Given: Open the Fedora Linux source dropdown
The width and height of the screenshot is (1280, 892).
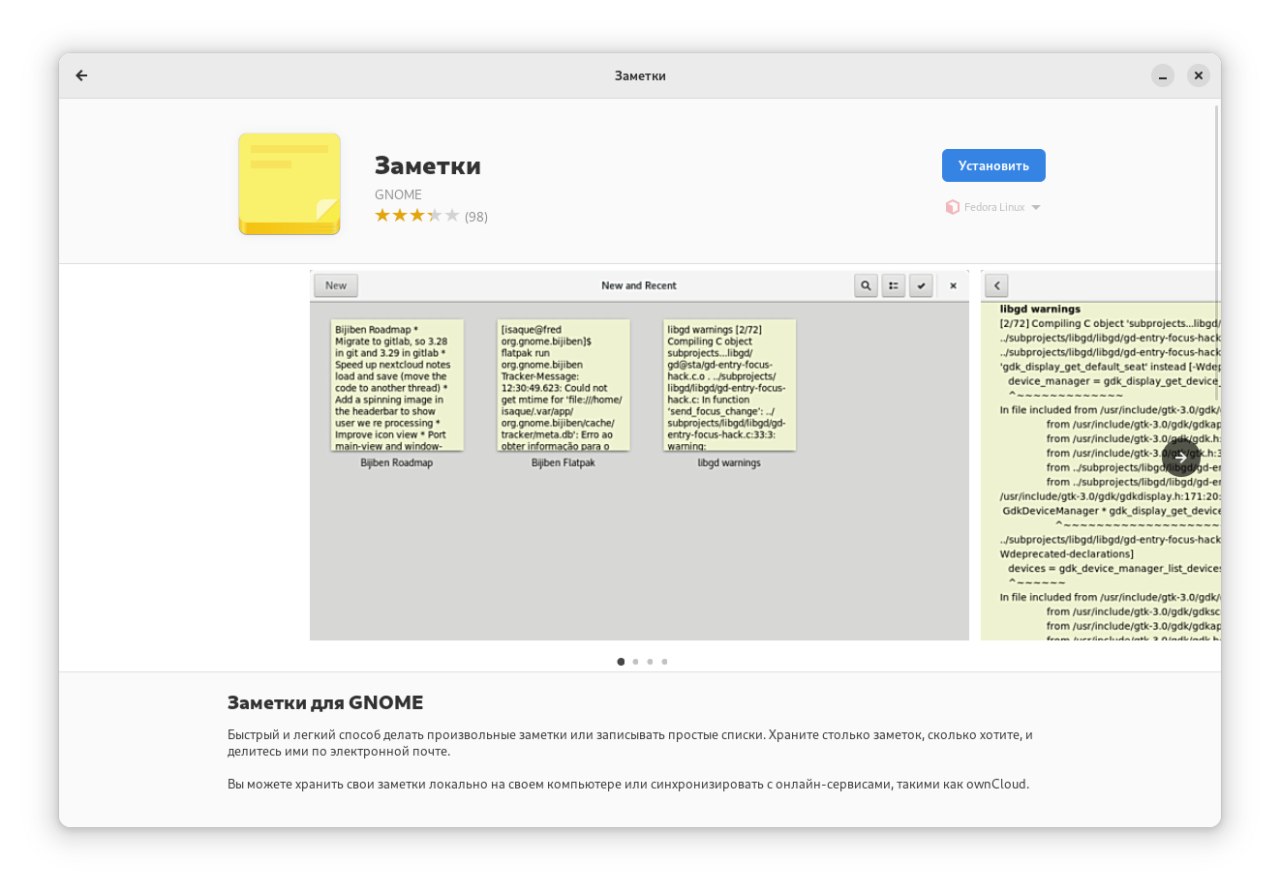Looking at the screenshot, I should click(x=993, y=207).
